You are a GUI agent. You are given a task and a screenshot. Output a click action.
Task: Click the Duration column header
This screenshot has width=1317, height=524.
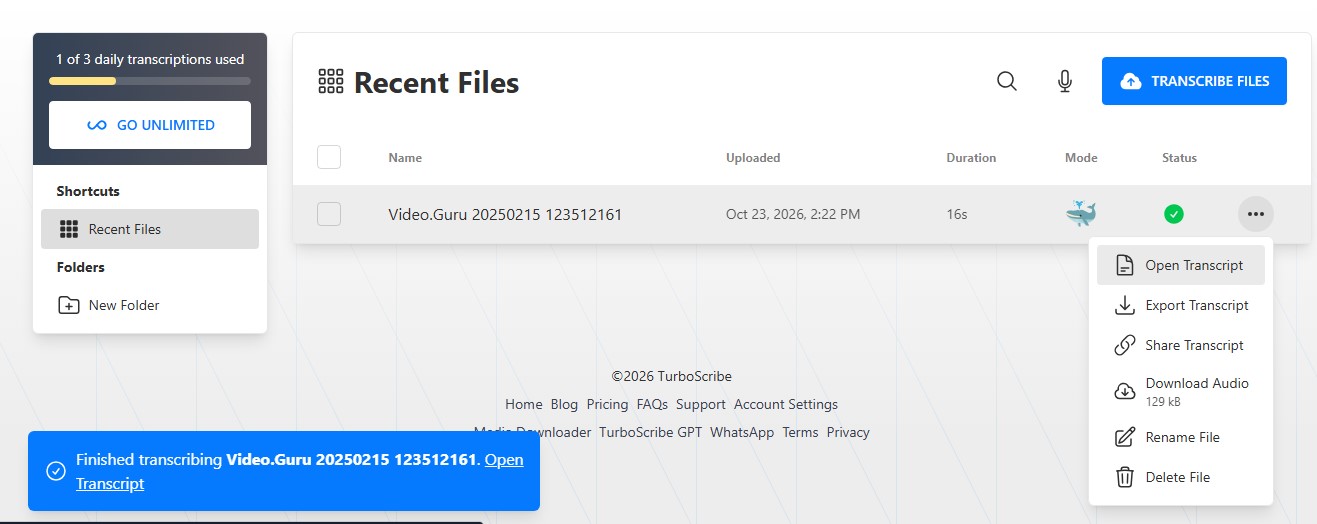pyautogui.click(x=971, y=157)
